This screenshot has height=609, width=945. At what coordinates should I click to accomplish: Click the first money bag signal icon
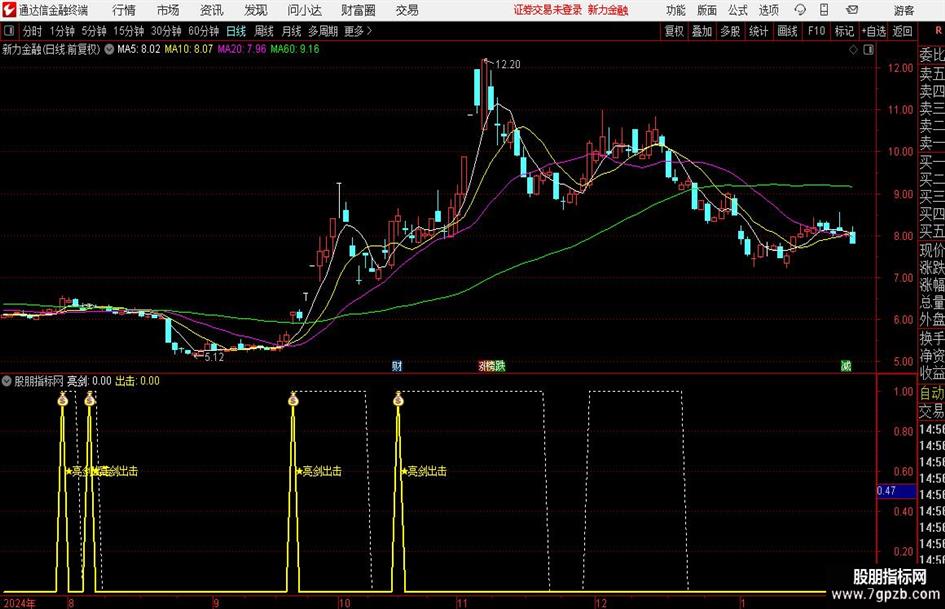[63, 398]
